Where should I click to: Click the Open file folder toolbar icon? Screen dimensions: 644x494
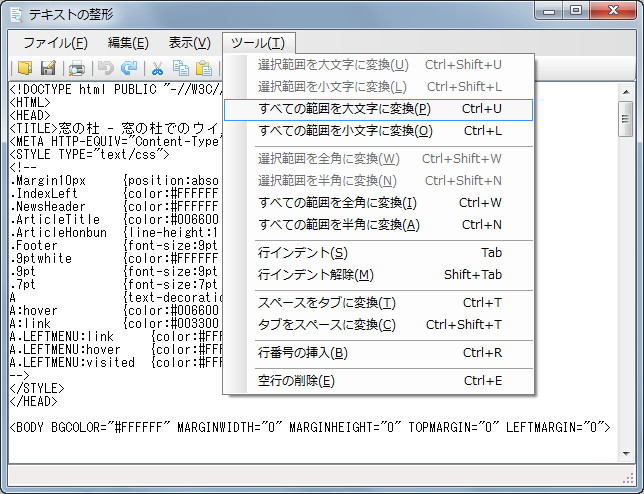click(x=25, y=68)
